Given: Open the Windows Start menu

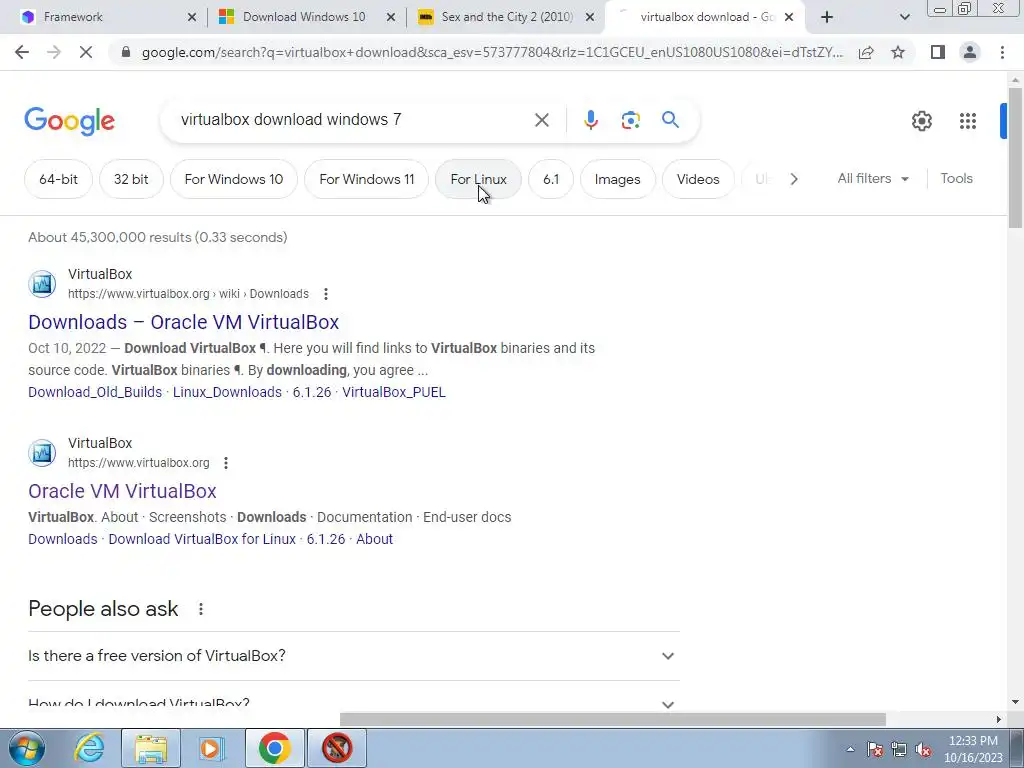Looking at the screenshot, I should point(27,748).
